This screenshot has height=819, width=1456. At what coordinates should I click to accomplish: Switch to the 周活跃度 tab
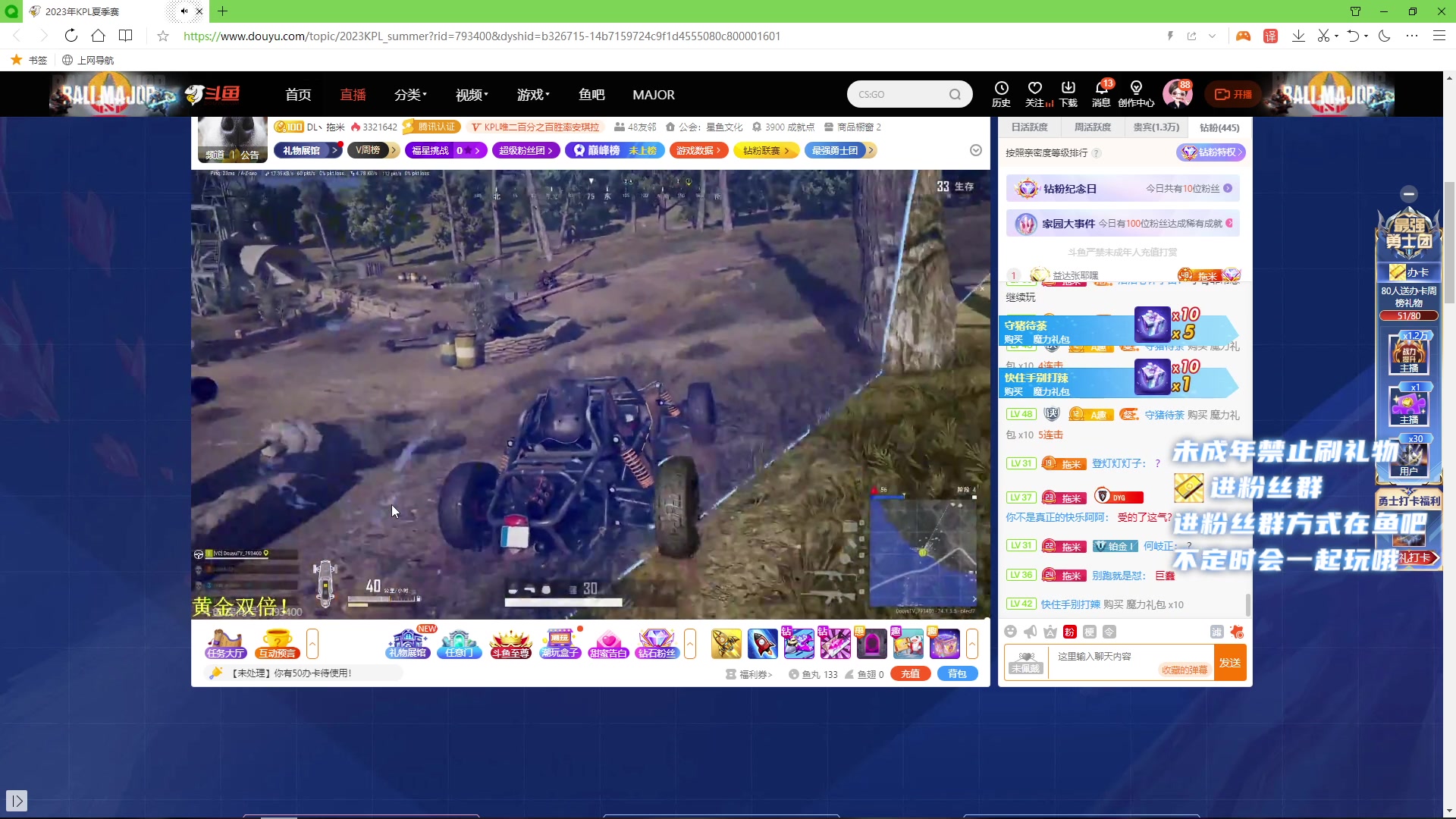pyautogui.click(x=1092, y=127)
